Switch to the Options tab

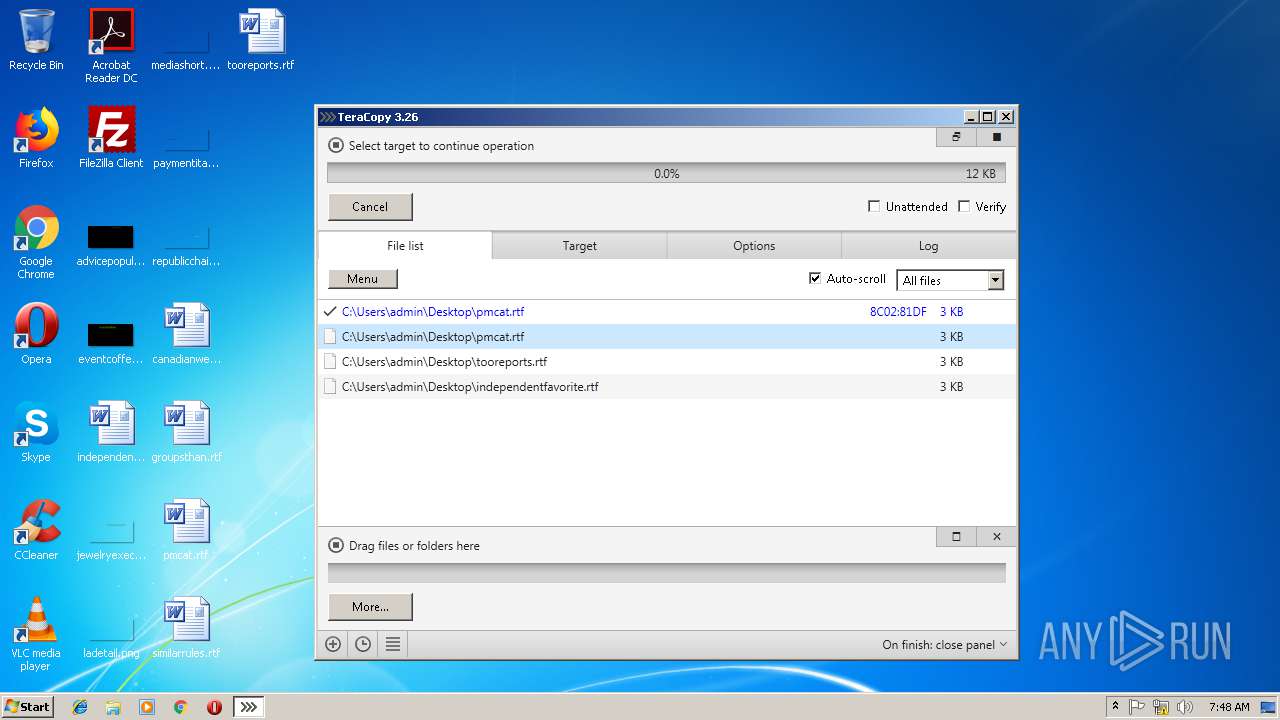[754, 246]
